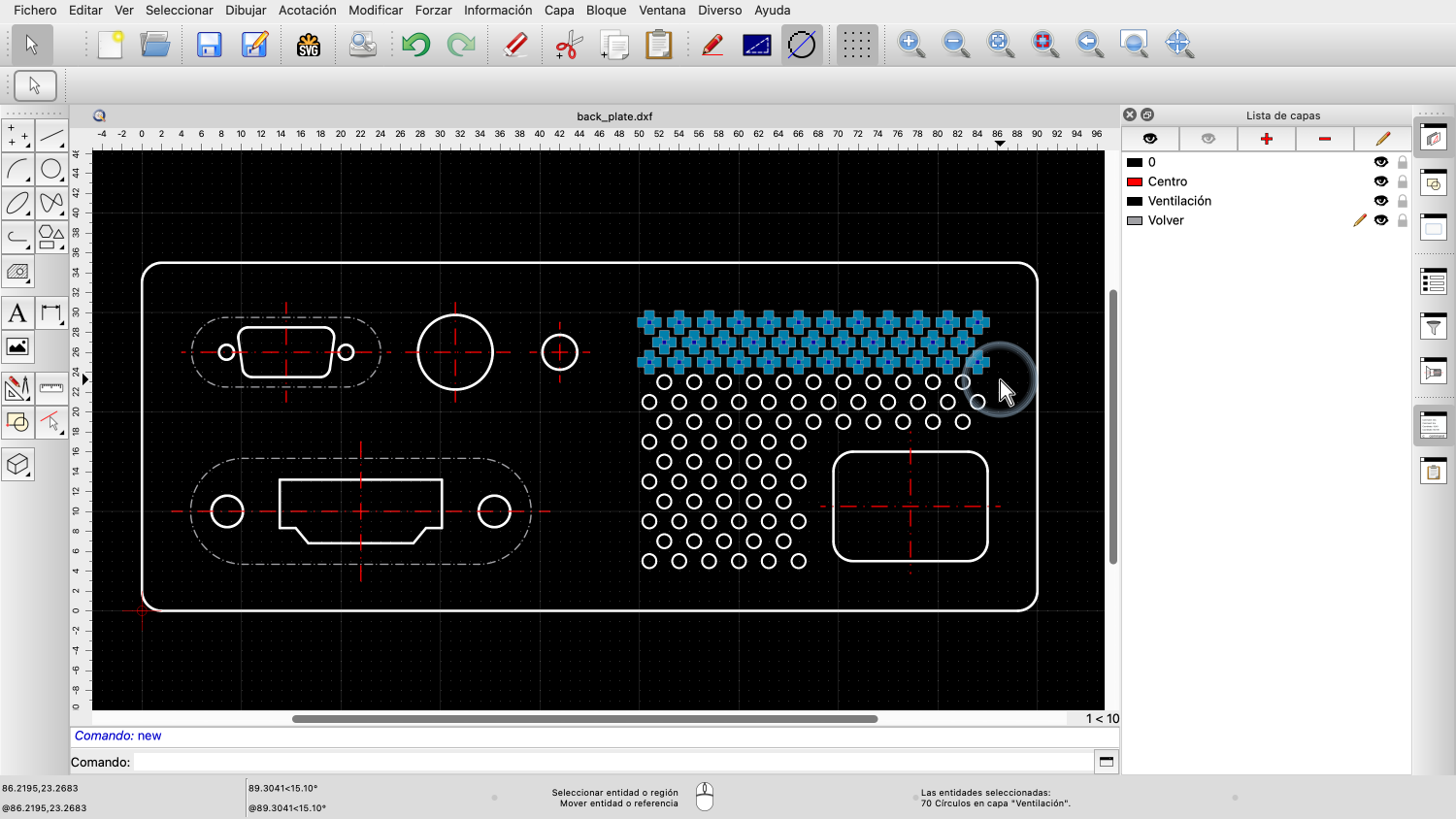The image size is (1456, 819).
Task: Expand the Shape tools menu
Action: point(51,236)
